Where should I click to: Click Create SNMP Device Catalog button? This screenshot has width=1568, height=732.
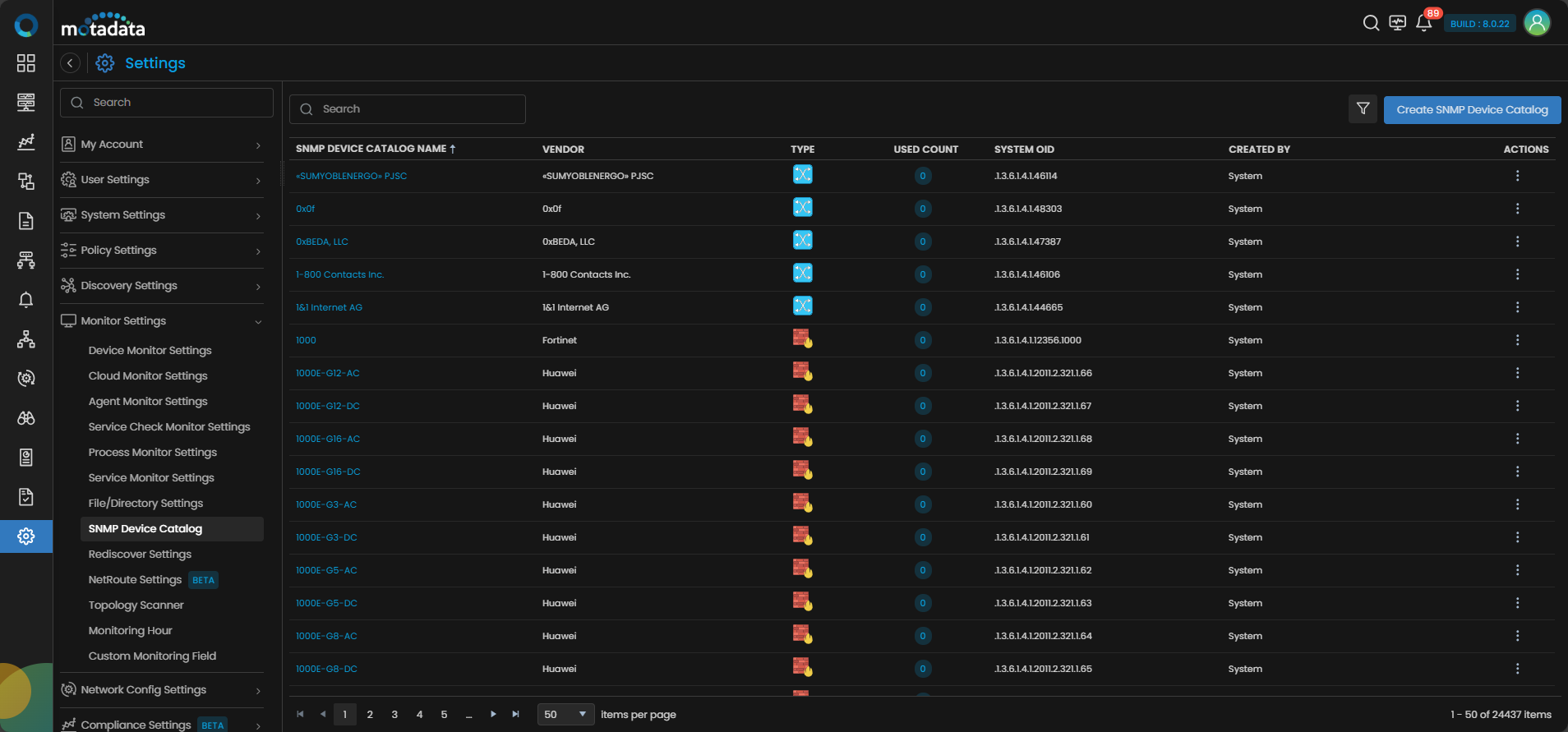pos(1472,109)
